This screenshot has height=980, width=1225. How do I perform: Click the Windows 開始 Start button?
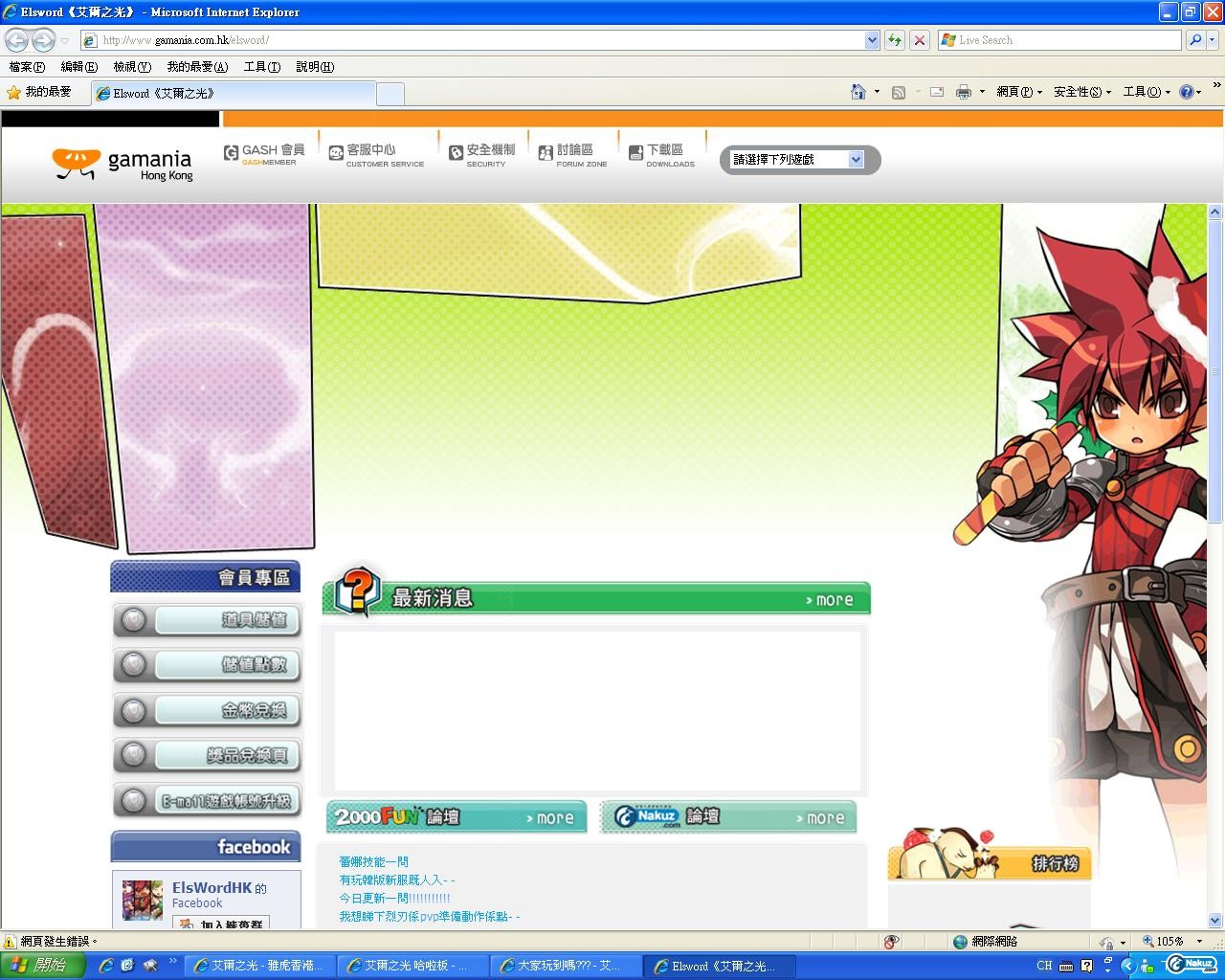[x=44, y=966]
